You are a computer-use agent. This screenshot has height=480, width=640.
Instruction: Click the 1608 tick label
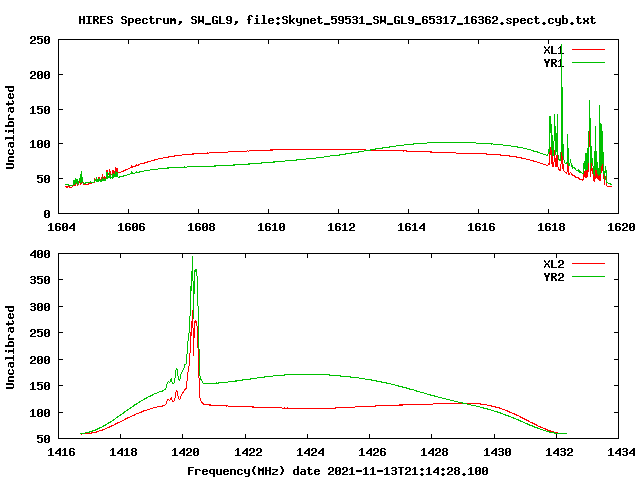coord(201,227)
